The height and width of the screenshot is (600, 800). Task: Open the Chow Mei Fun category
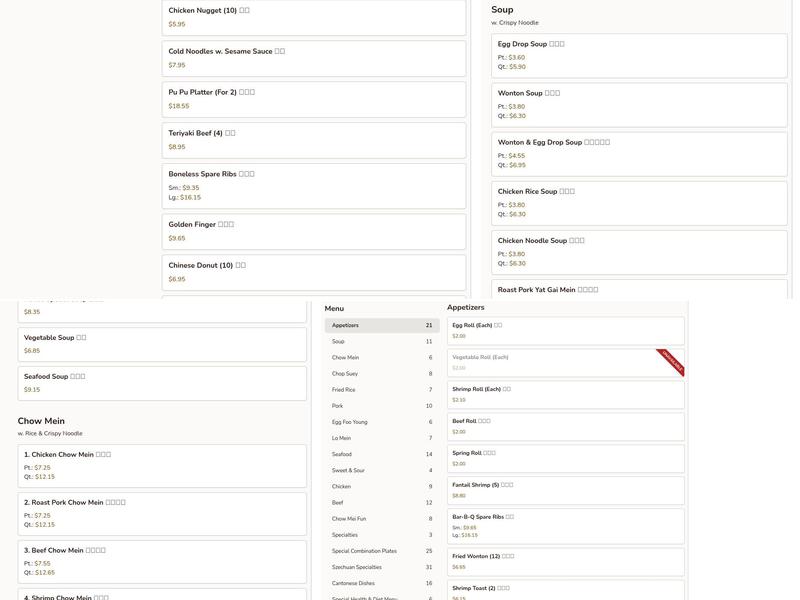pyautogui.click(x=381, y=519)
